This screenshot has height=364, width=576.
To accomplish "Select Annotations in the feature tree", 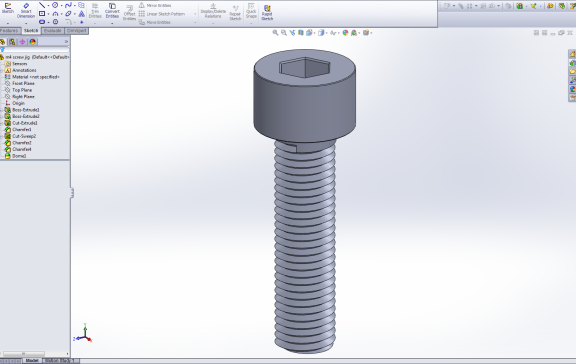I will click(24, 71).
